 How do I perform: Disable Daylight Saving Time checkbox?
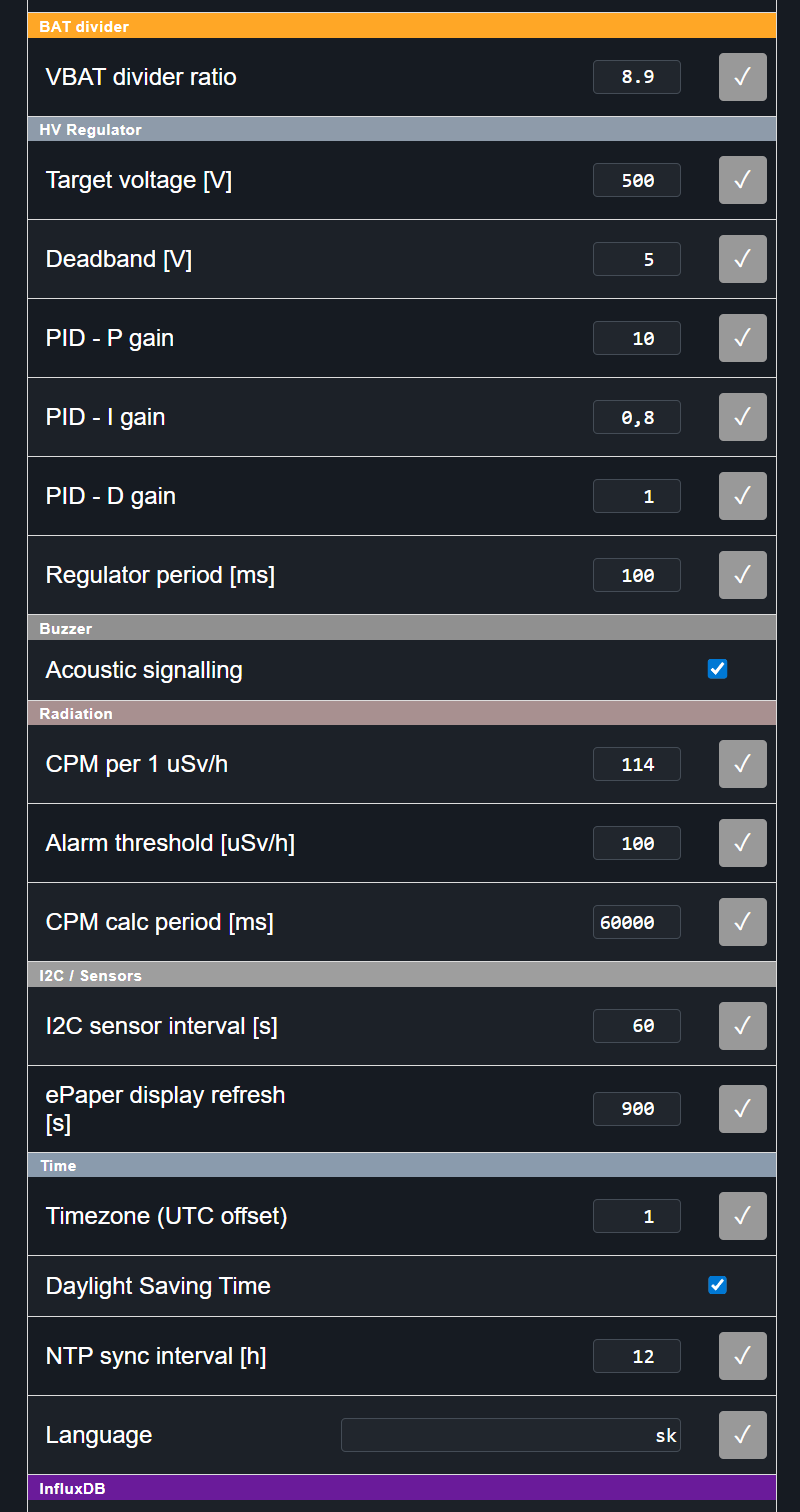click(x=717, y=1285)
